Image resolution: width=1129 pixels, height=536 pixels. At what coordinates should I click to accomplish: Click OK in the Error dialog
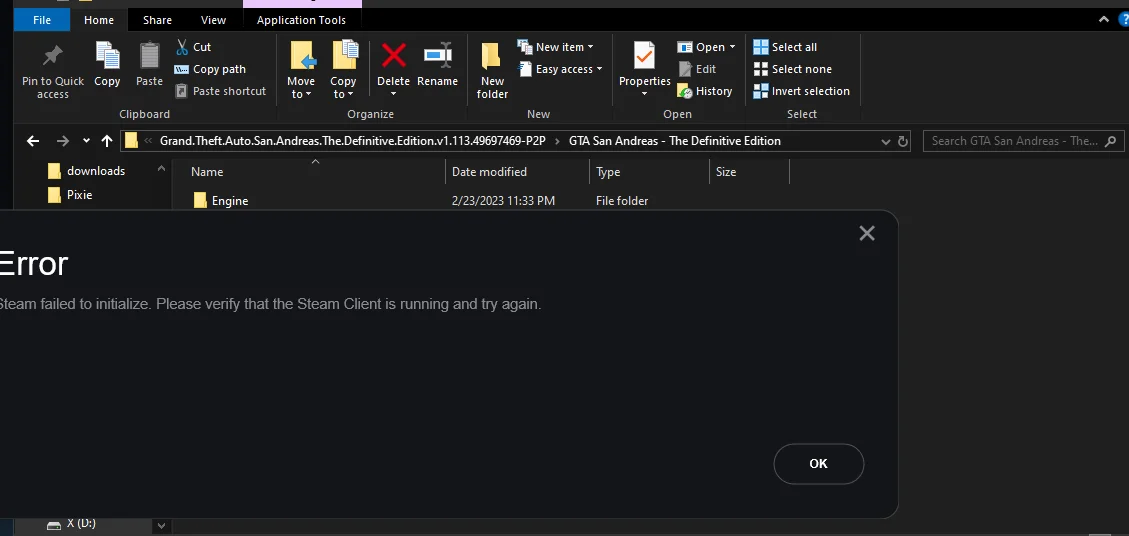[x=819, y=464]
